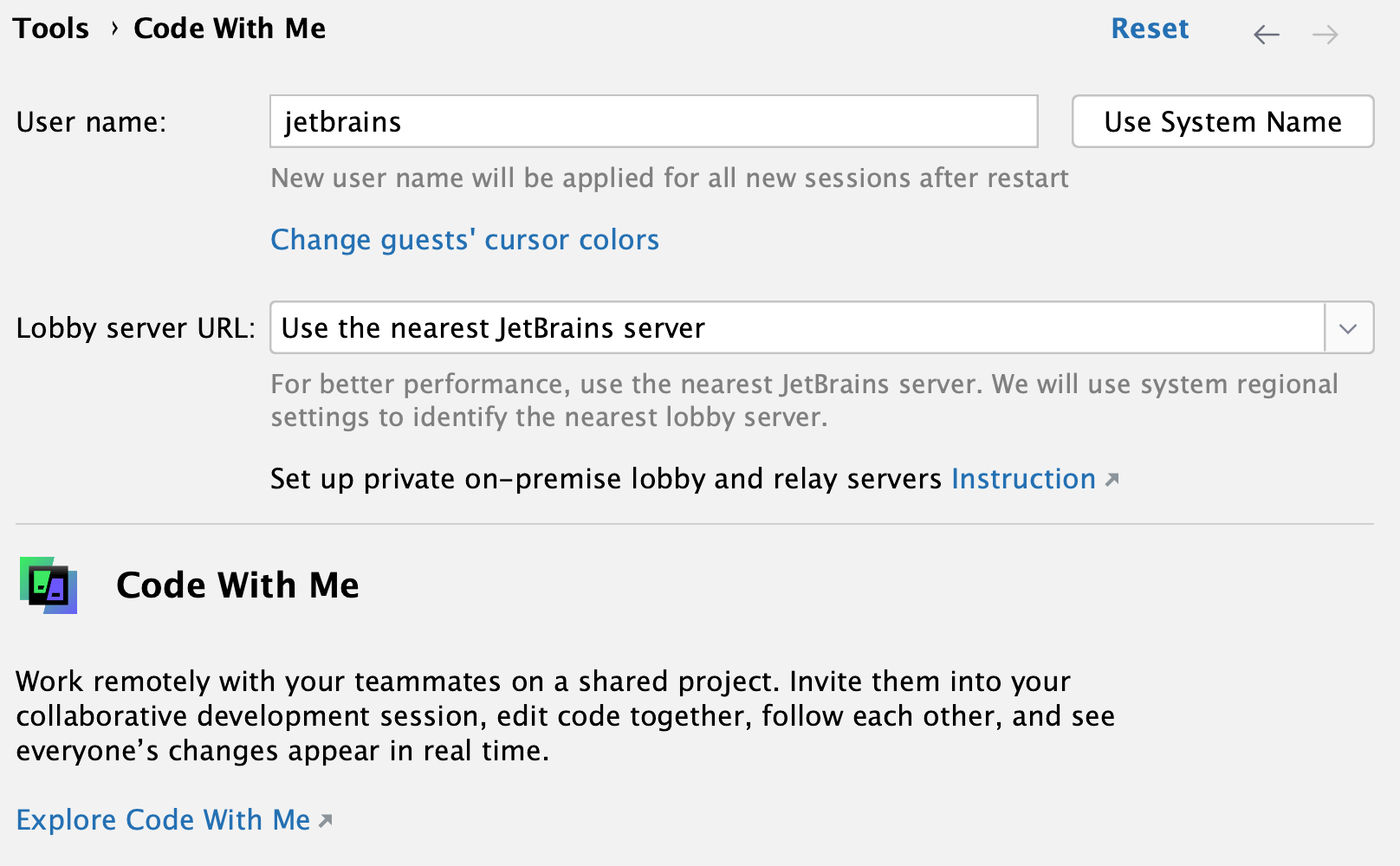The image size is (1400, 866).
Task: Click the 'Lobby server URL:' label
Action: point(136,328)
